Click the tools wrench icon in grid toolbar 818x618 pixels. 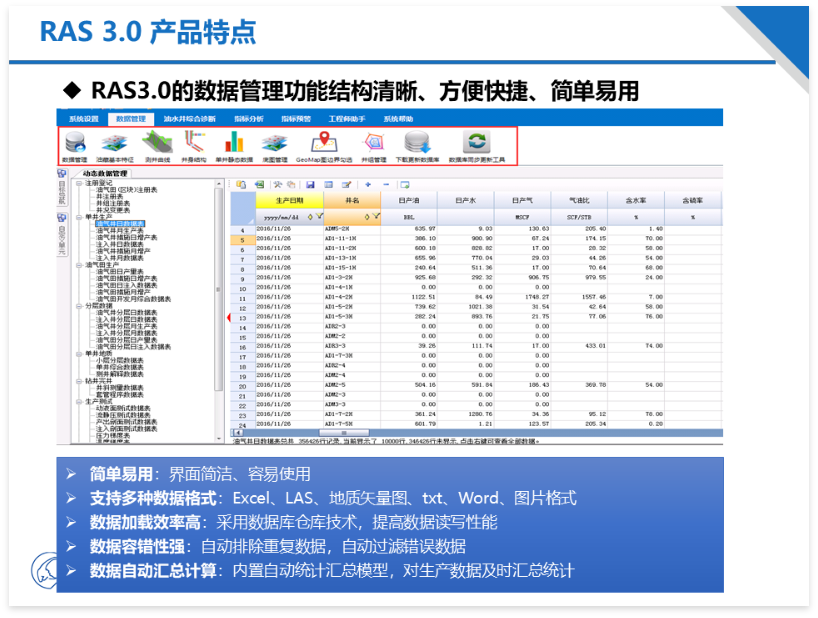point(278,185)
